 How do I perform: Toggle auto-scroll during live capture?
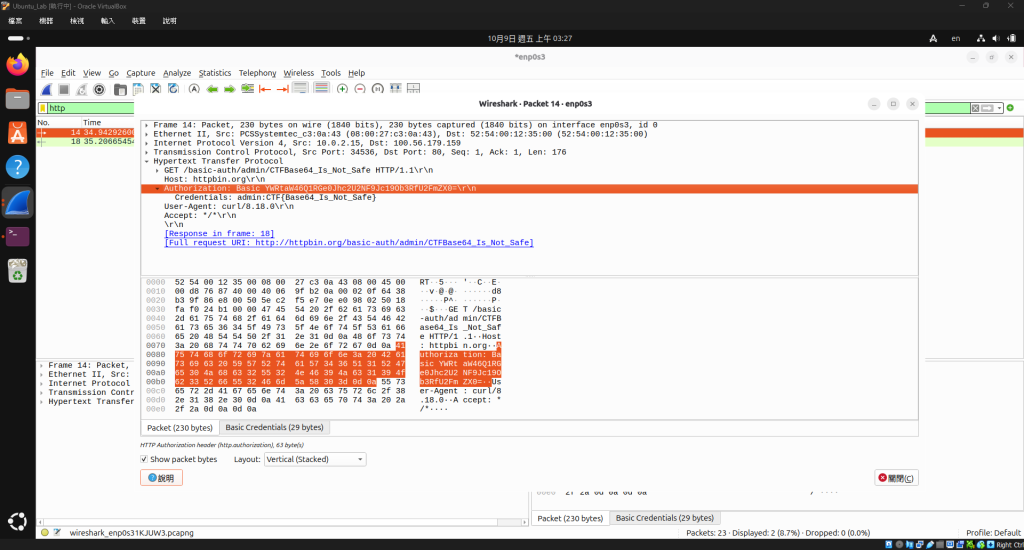300,89
